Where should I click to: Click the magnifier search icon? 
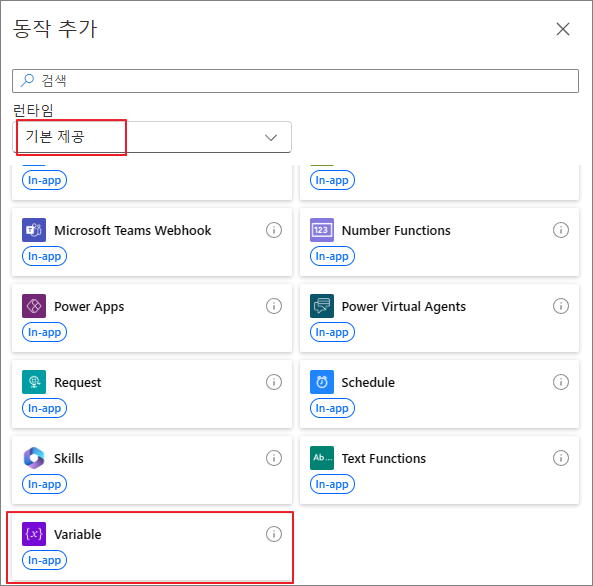pyautogui.click(x=27, y=81)
